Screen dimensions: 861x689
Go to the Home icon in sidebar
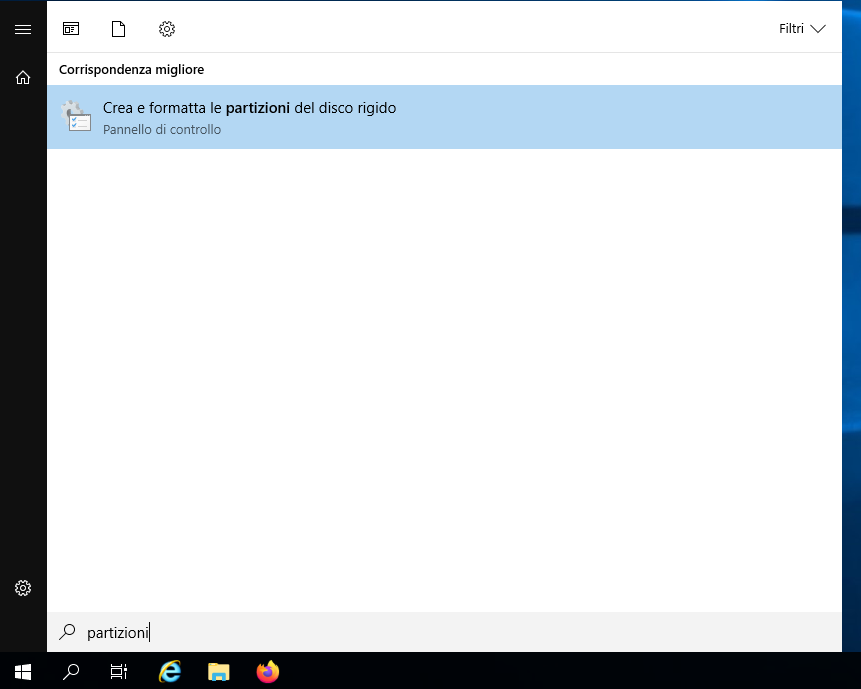click(x=23, y=77)
